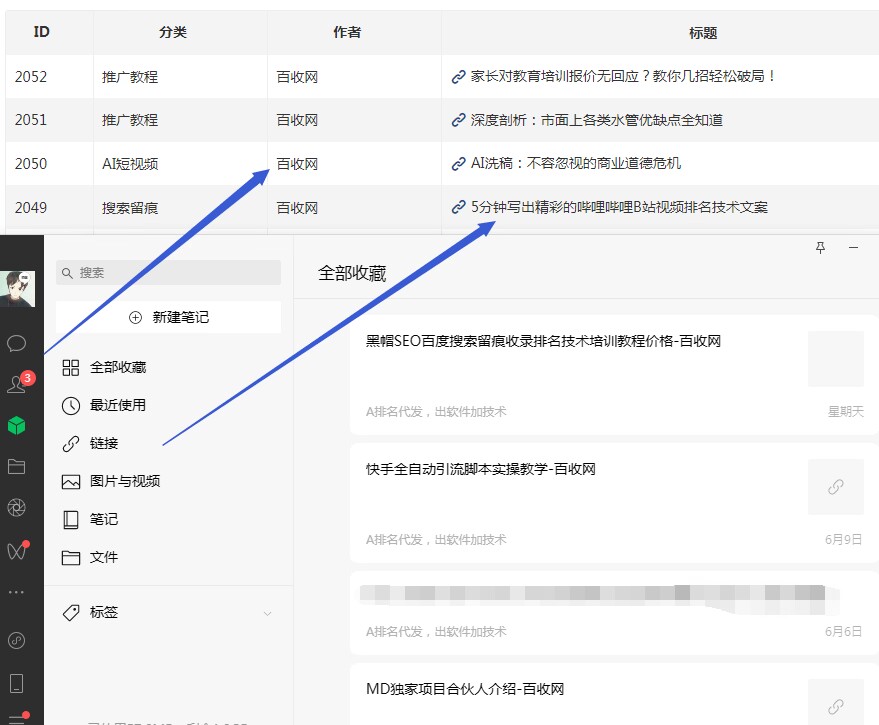
Task: Open Moments shutter icon in sidebar
Action: click(x=16, y=507)
